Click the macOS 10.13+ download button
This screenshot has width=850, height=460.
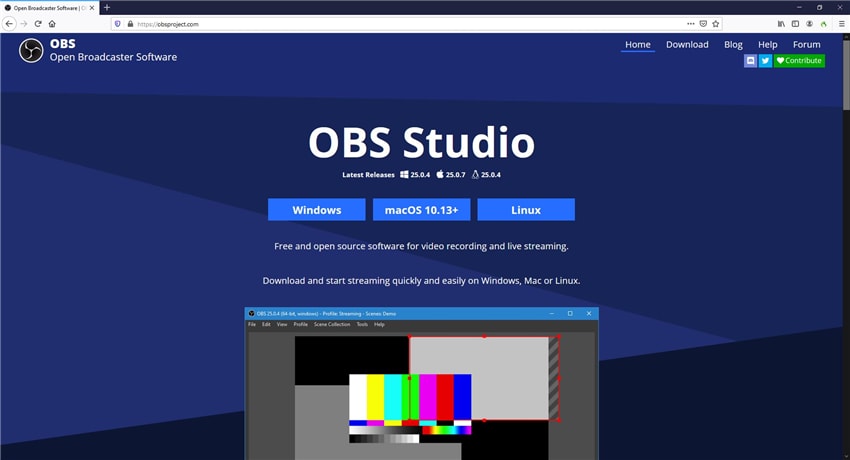tap(421, 210)
